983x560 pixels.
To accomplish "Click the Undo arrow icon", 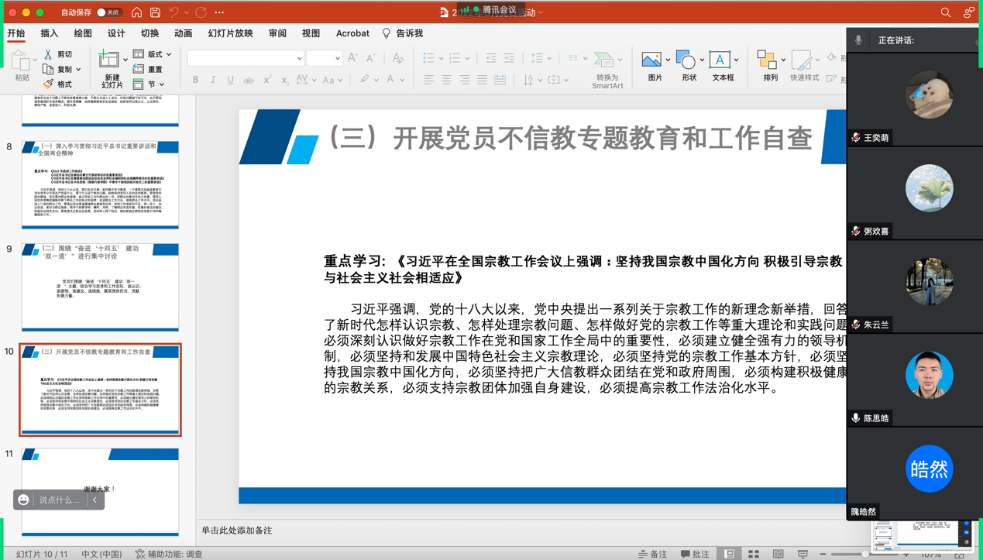I will (174, 12).
